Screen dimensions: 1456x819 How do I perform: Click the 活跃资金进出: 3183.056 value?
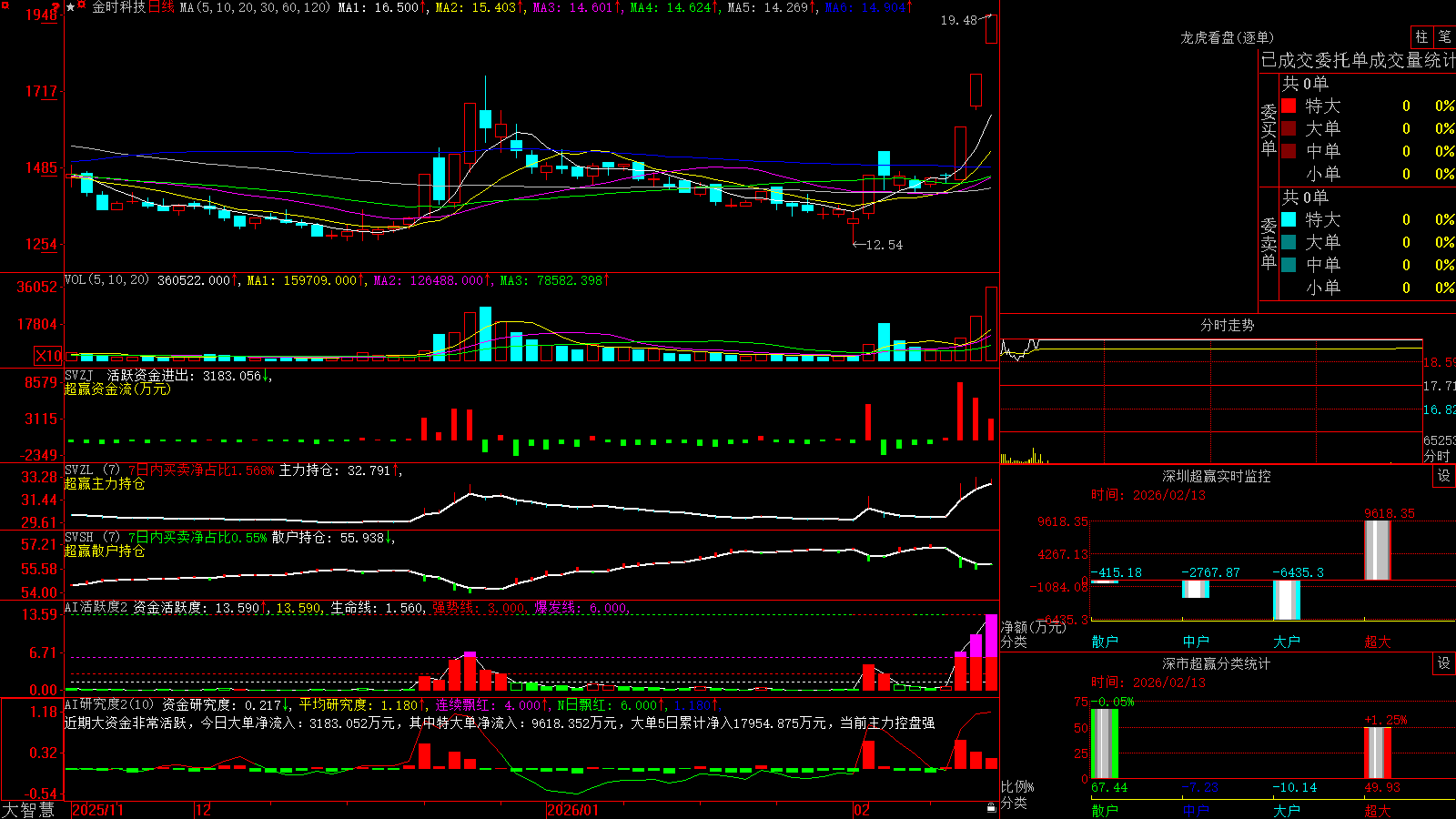184,375
